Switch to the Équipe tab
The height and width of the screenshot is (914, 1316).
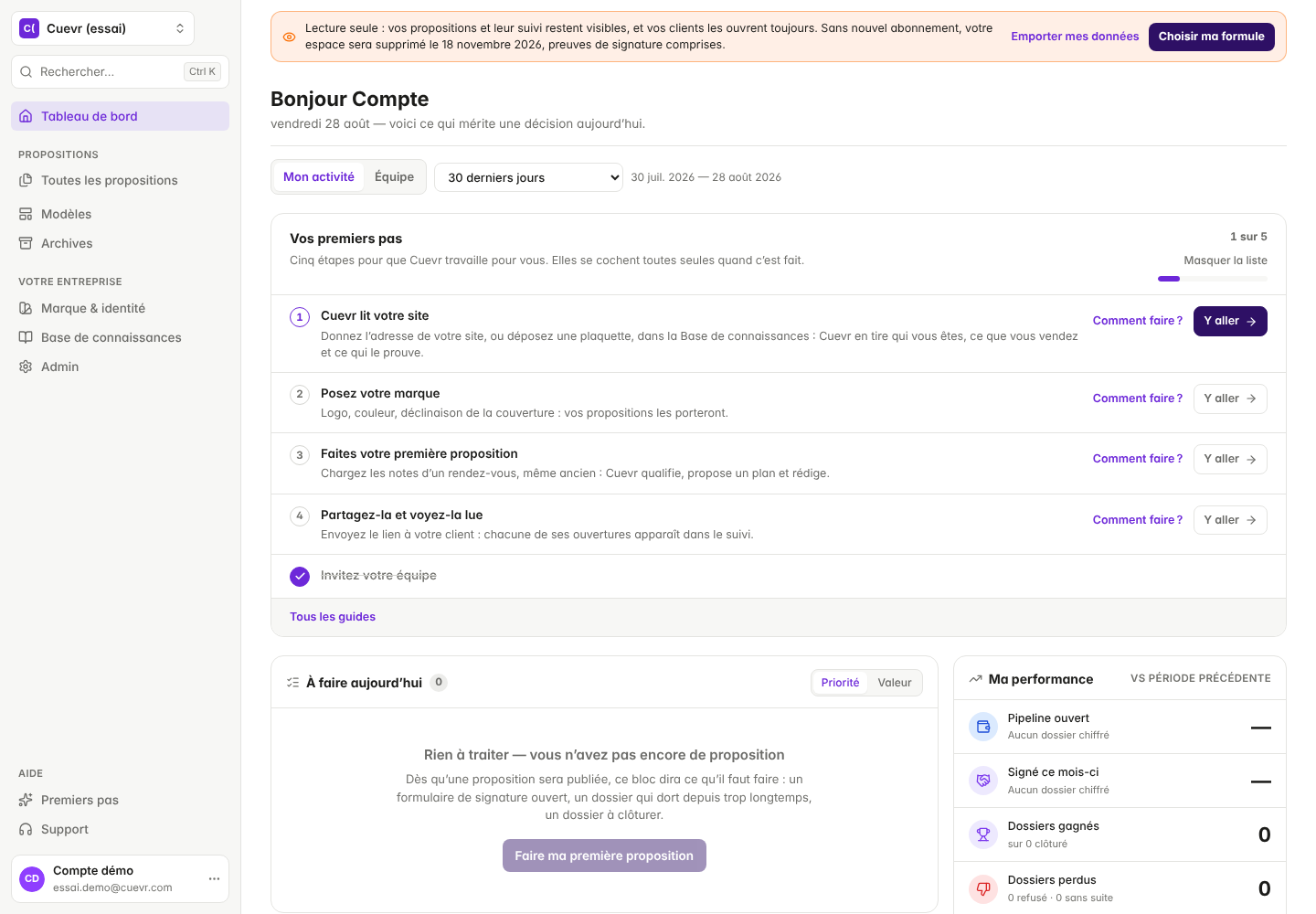click(x=394, y=177)
